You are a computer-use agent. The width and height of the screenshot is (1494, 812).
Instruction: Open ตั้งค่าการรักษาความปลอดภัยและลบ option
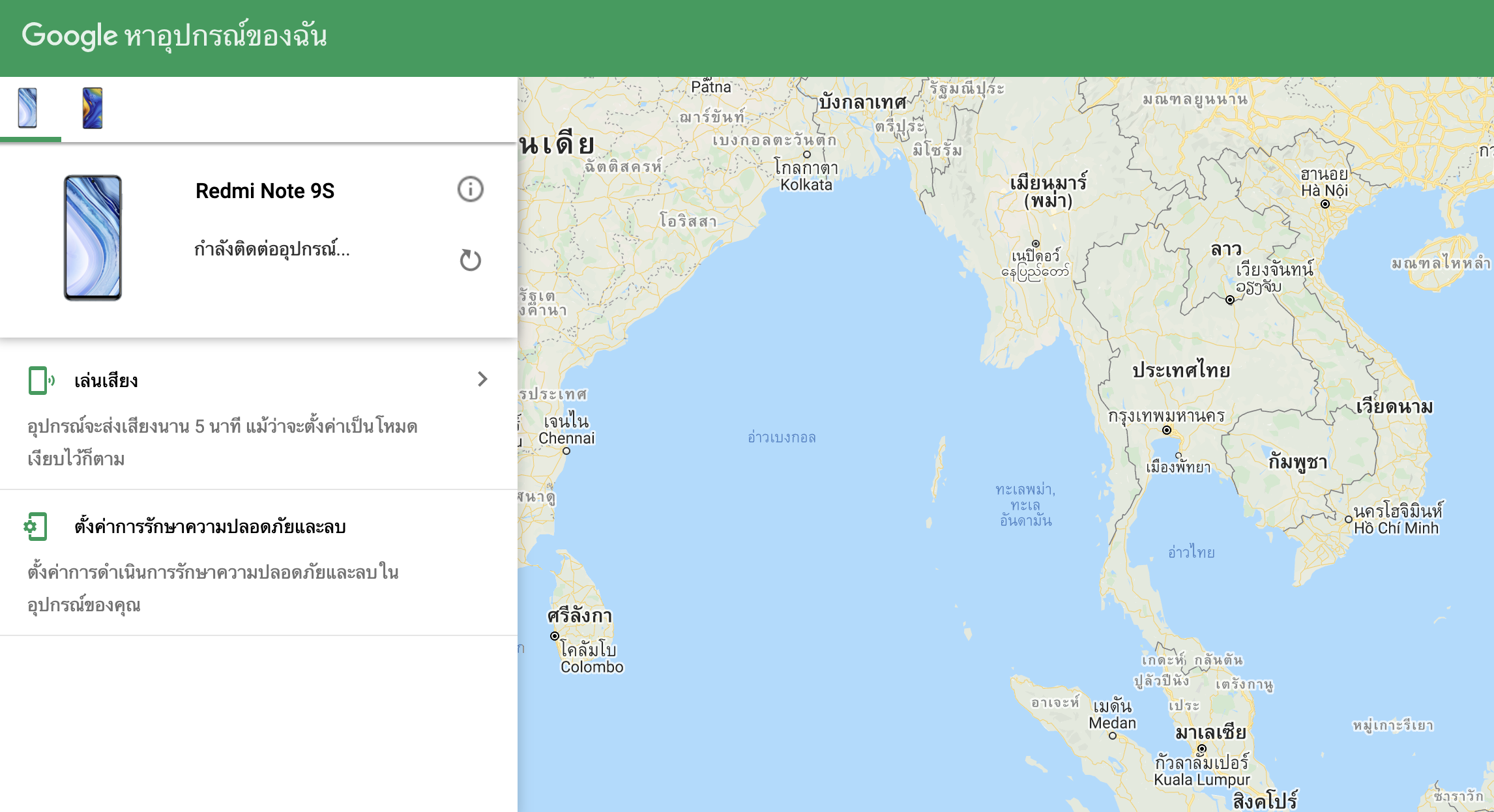coord(210,527)
